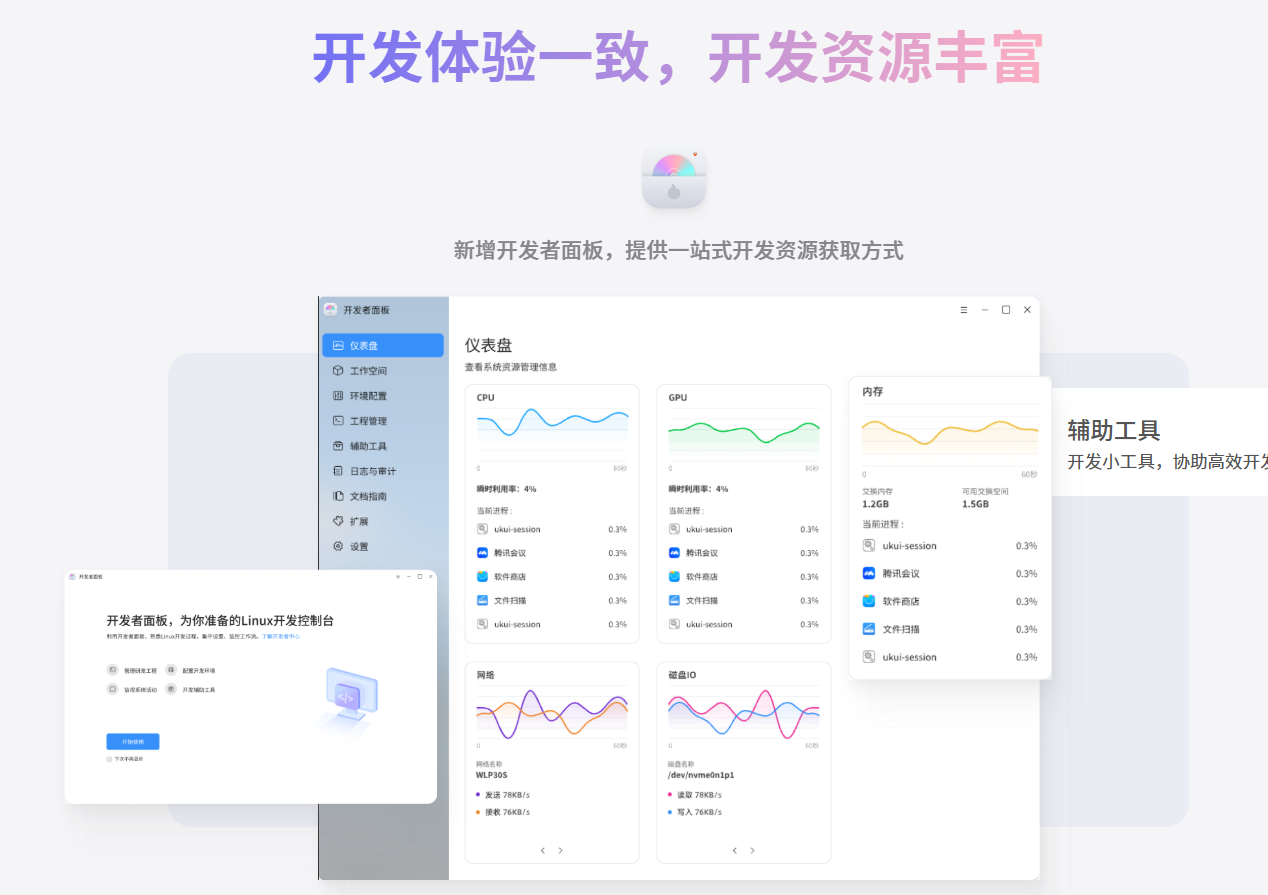Select the 扩展 sidebar icon

[339, 520]
